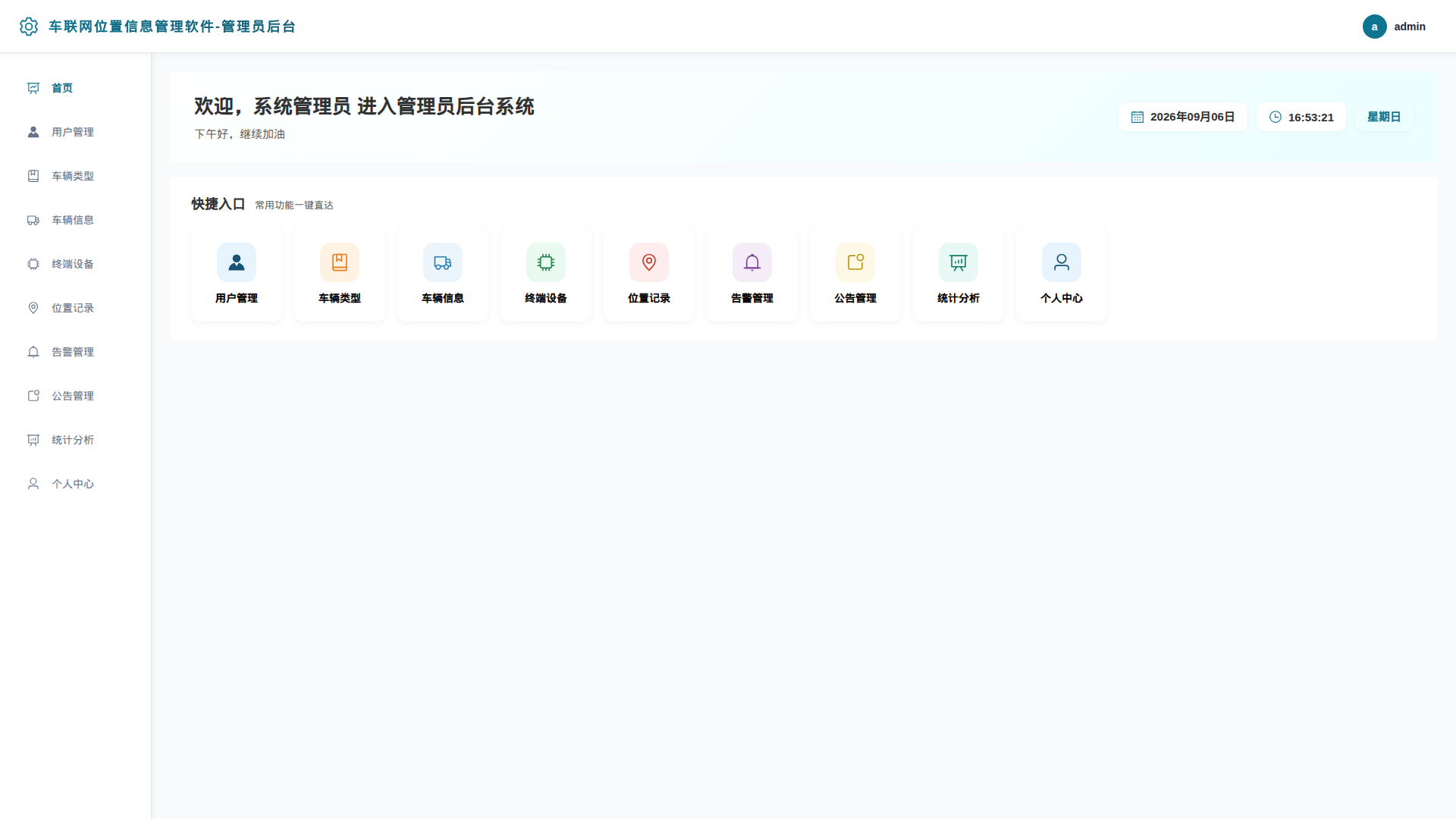Select 车辆类型 in the sidebar menu

click(76, 176)
